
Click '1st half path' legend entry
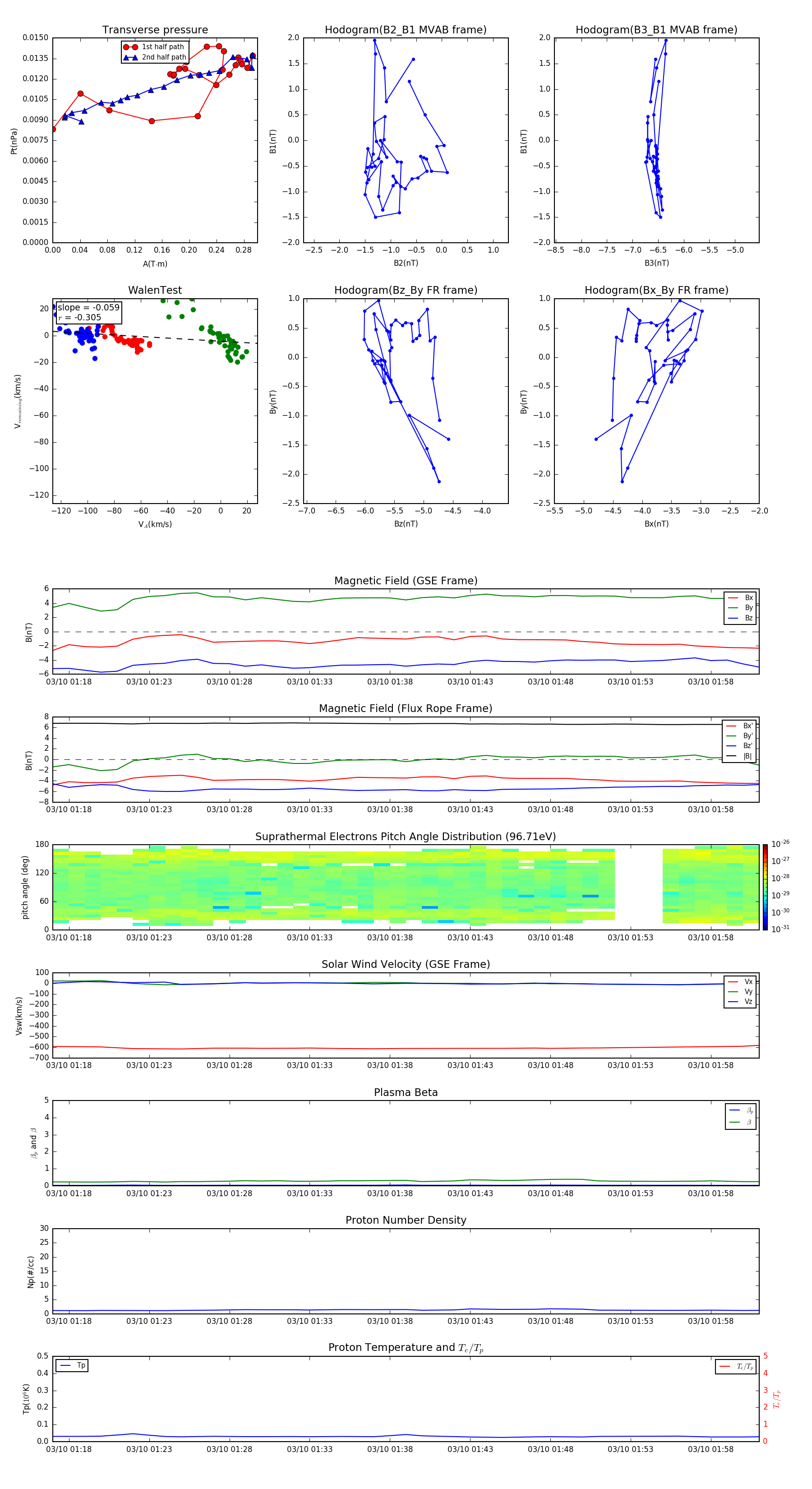click(x=154, y=47)
